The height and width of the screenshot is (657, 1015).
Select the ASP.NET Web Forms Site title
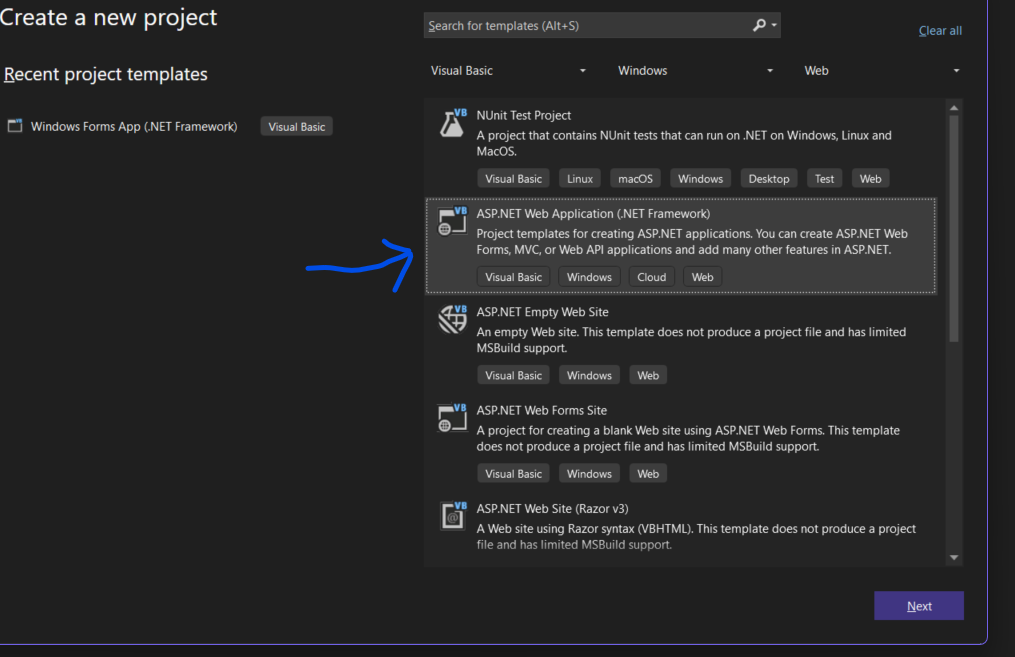pyautogui.click(x=542, y=410)
